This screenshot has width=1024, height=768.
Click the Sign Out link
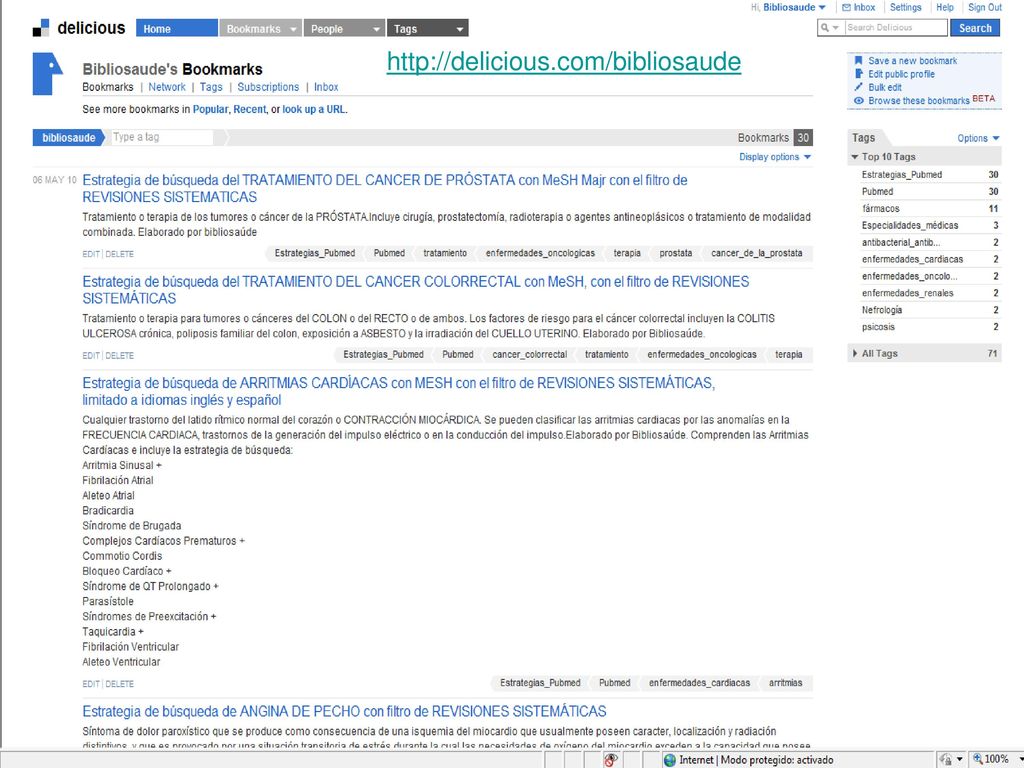(x=985, y=7)
